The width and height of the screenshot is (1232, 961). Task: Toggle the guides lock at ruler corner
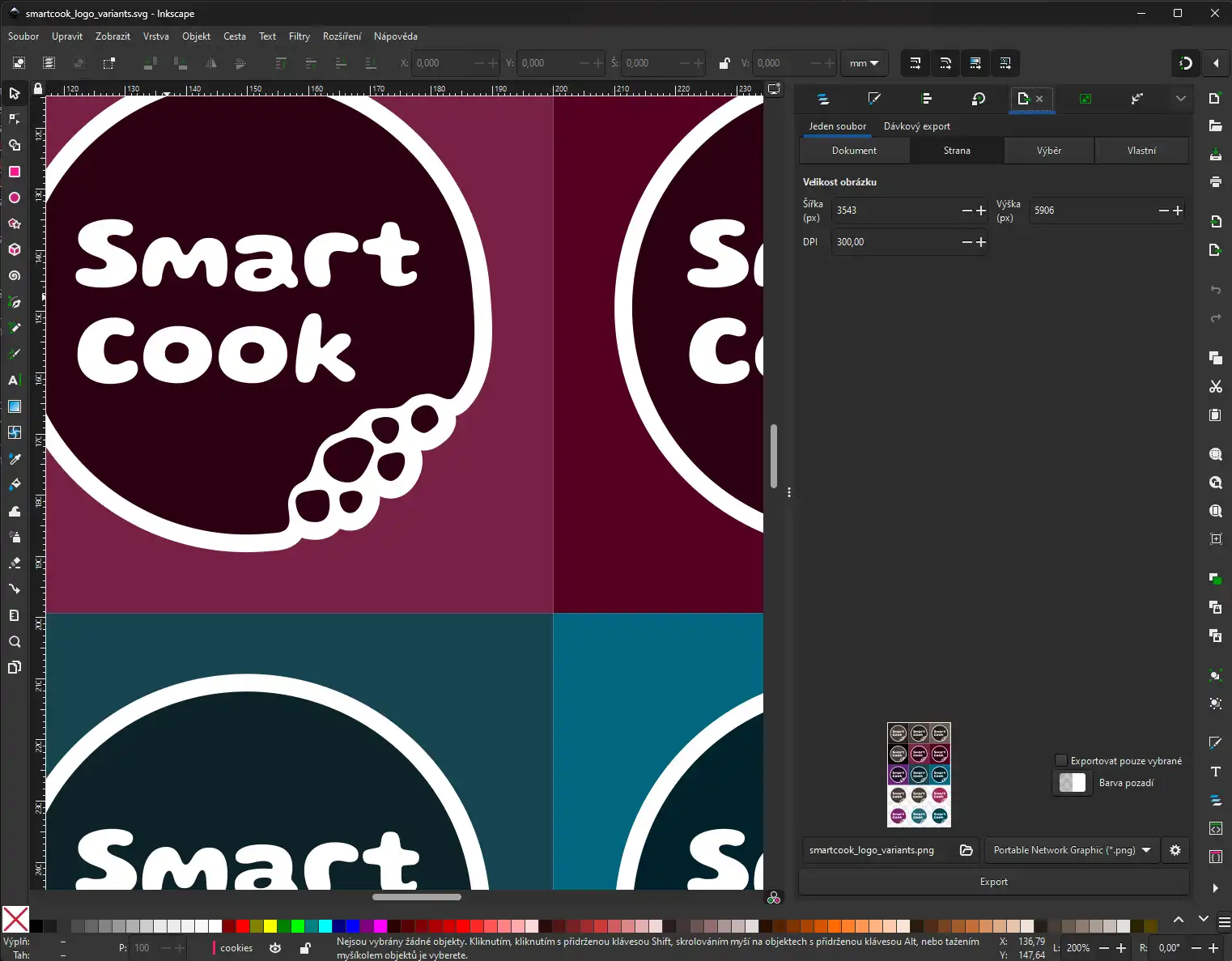click(x=37, y=88)
